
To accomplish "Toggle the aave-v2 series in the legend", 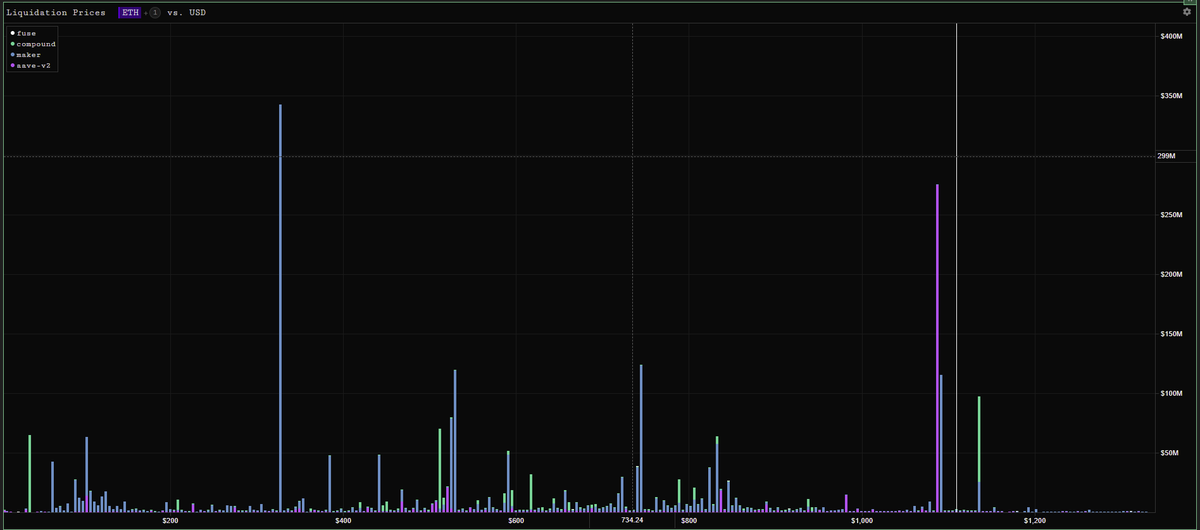I will coord(29,65).
